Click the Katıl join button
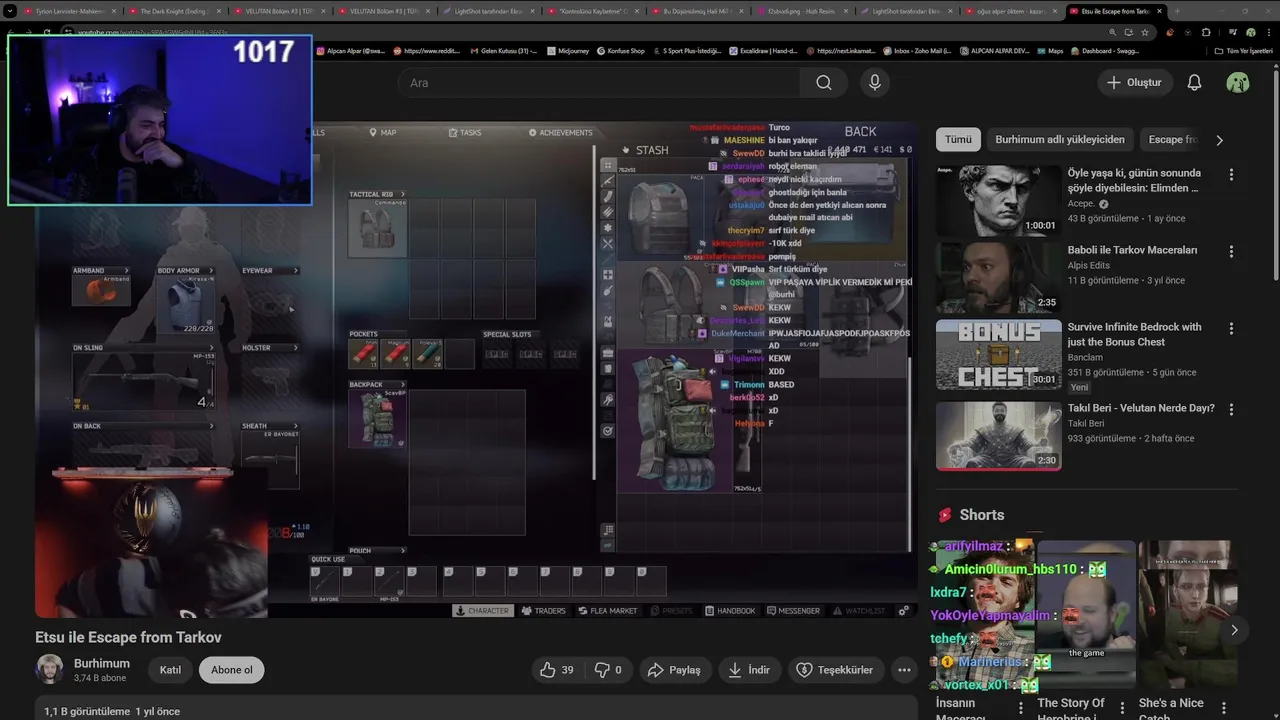The width and height of the screenshot is (1280, 720). 170,670
